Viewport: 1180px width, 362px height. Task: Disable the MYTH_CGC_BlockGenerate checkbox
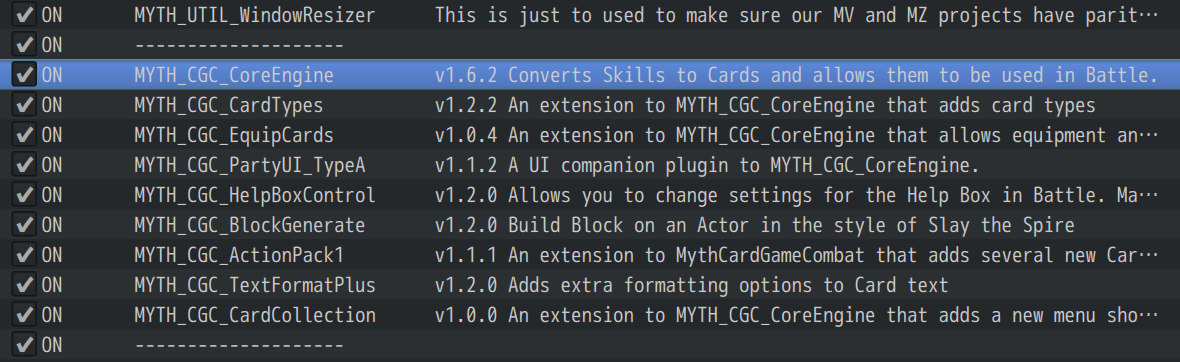click(25, 225)
